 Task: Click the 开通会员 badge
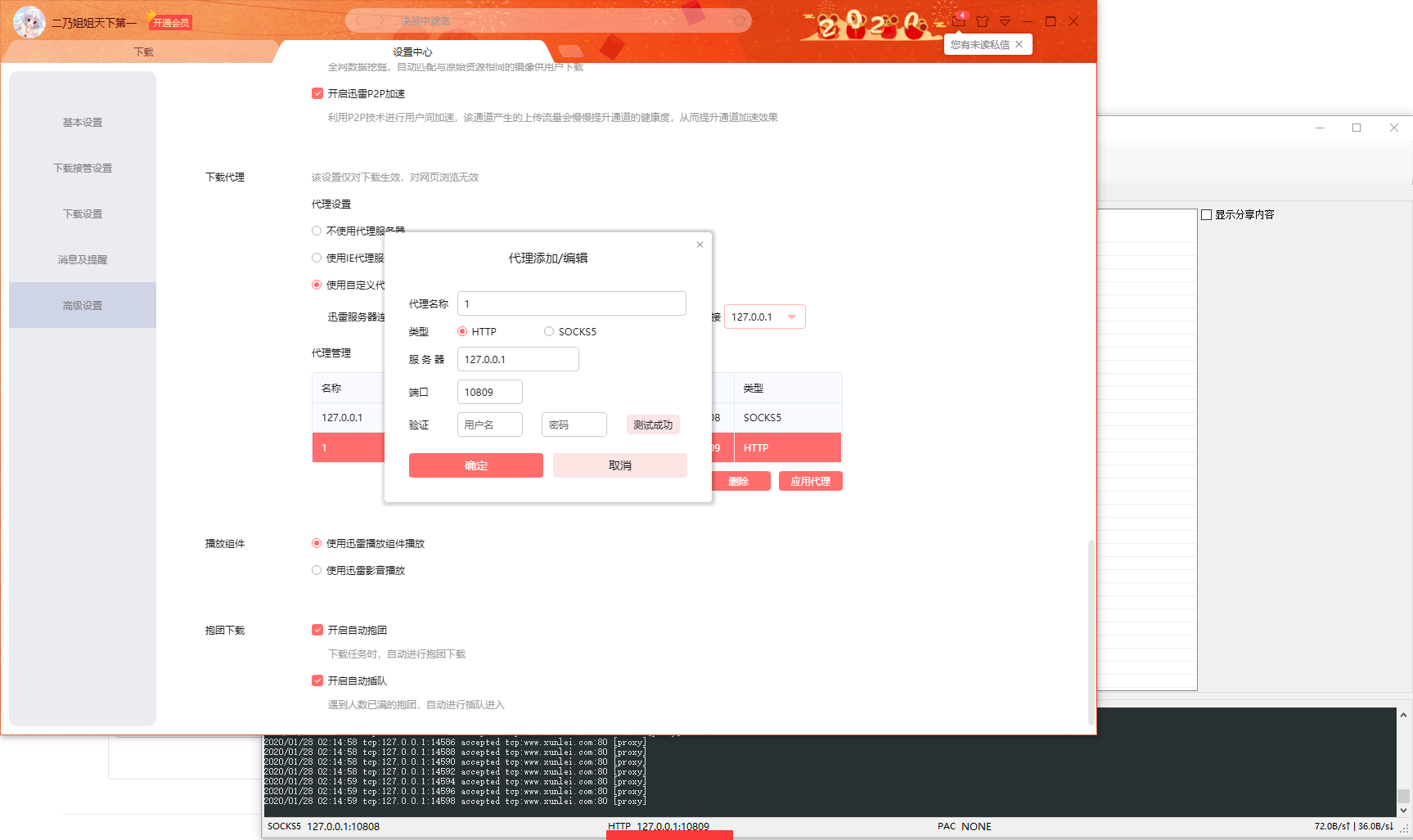click(x=170, y=23)
